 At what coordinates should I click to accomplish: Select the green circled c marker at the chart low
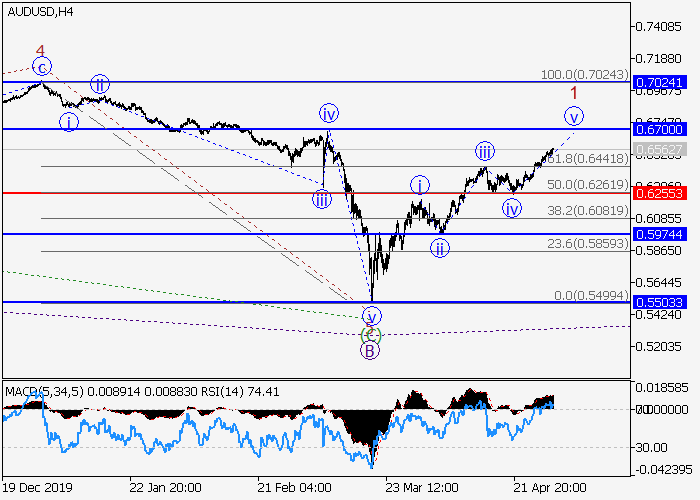point(369,334)
